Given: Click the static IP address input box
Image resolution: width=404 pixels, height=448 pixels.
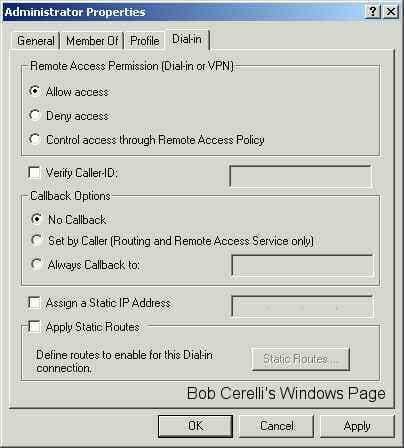Looking at the screenshot, I should (x=302, y=307).
